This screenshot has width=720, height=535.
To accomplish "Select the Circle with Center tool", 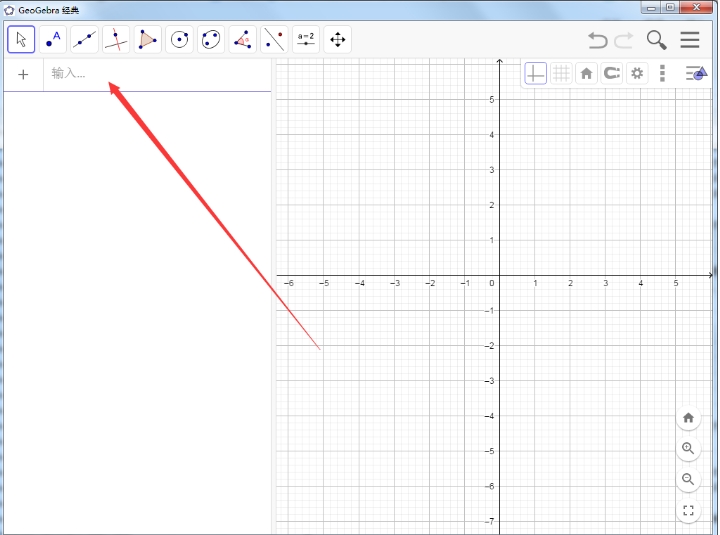I will click(x=180, y=39).
